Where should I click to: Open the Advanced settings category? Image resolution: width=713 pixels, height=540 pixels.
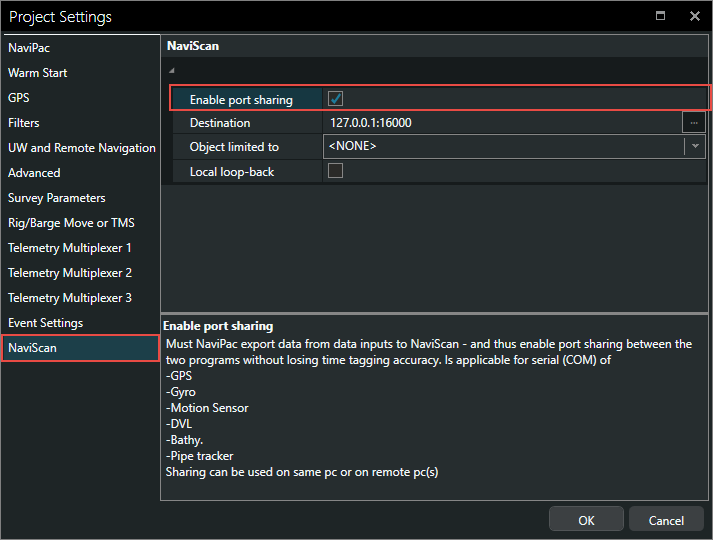tap(34, 173)
